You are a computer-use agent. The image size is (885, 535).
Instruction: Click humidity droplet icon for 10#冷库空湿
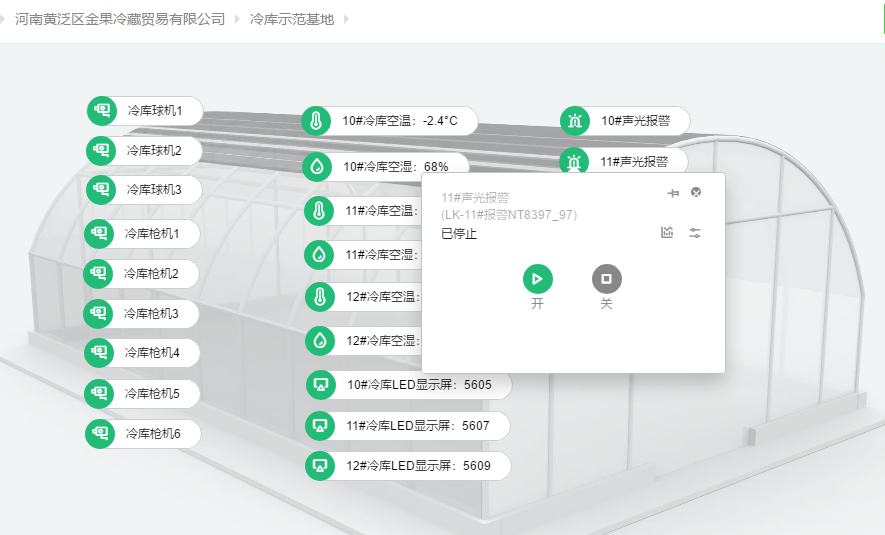point(317,167)
